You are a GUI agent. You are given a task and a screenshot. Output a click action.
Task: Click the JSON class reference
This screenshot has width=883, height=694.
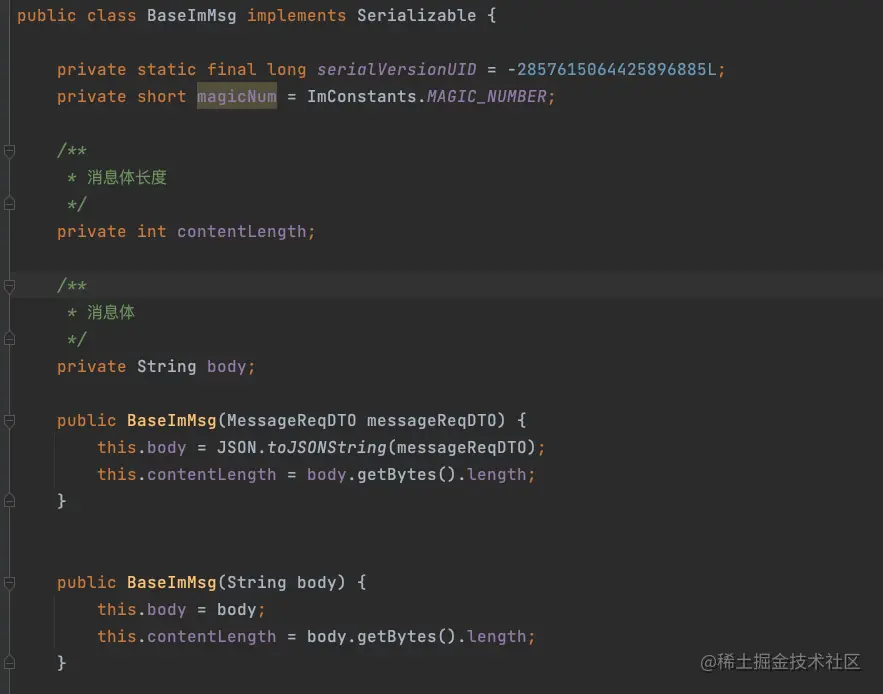pos(237,447)
